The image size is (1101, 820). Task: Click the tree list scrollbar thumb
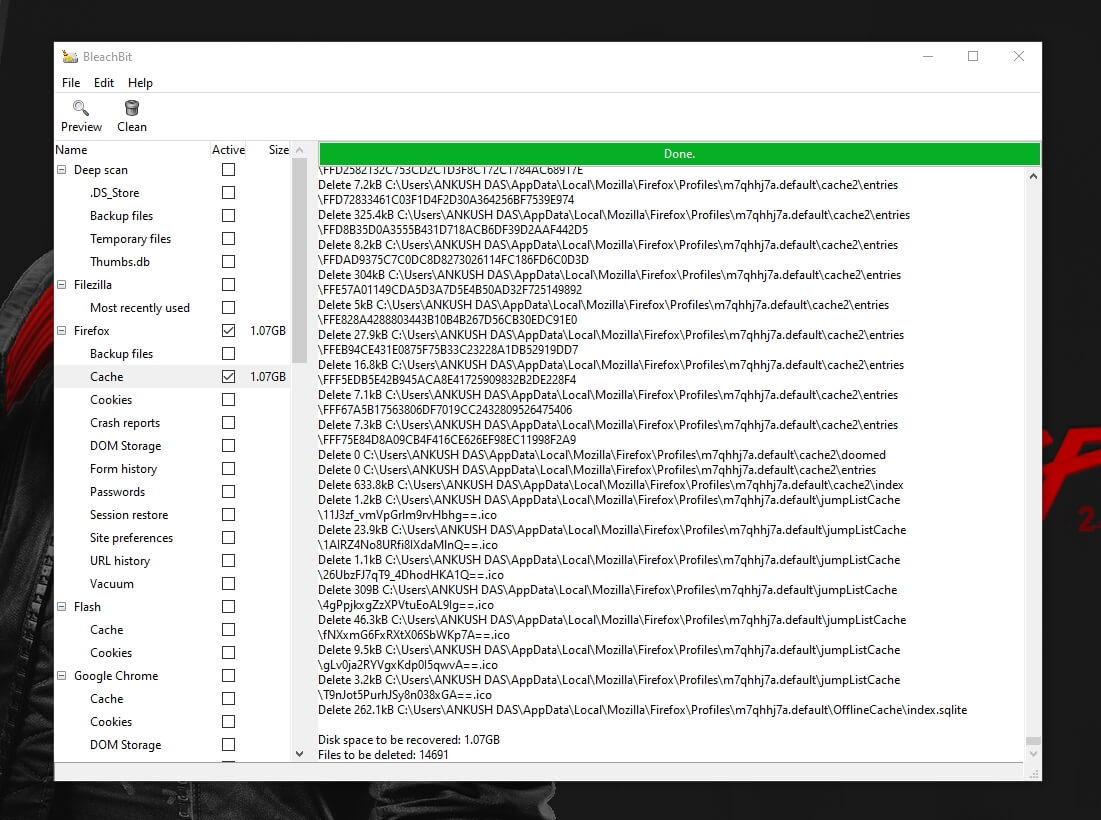300,260
